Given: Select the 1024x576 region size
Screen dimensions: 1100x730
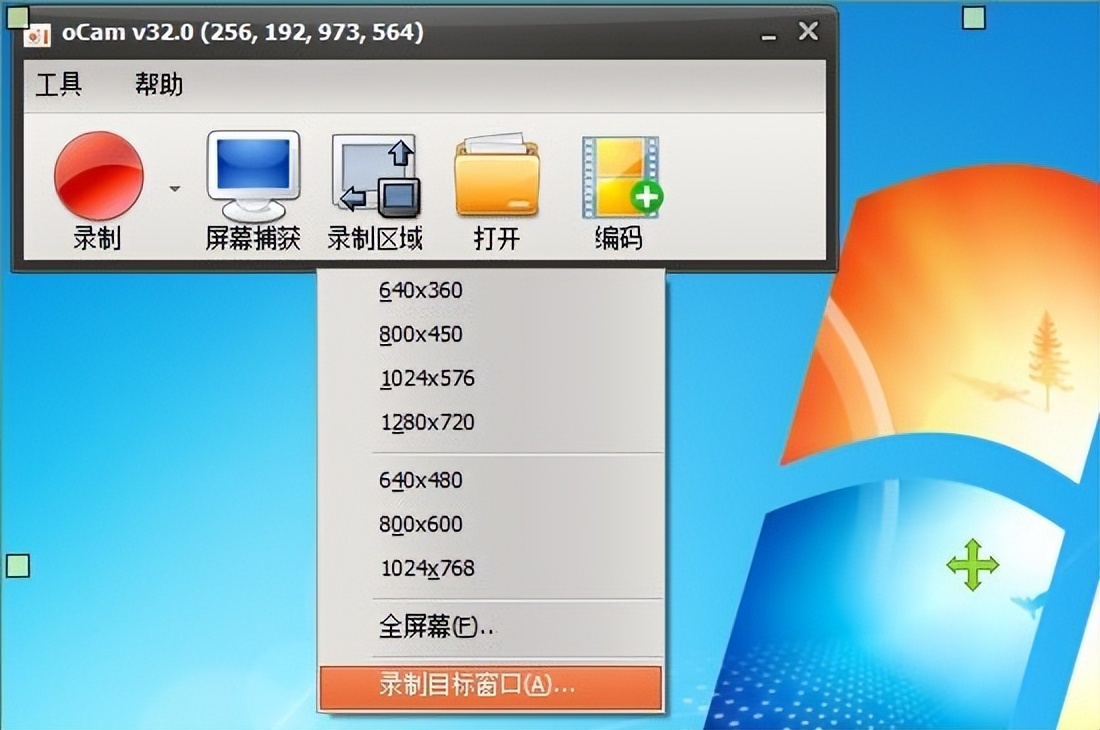Looking at the screenshot, I should (x=491, y=379).
